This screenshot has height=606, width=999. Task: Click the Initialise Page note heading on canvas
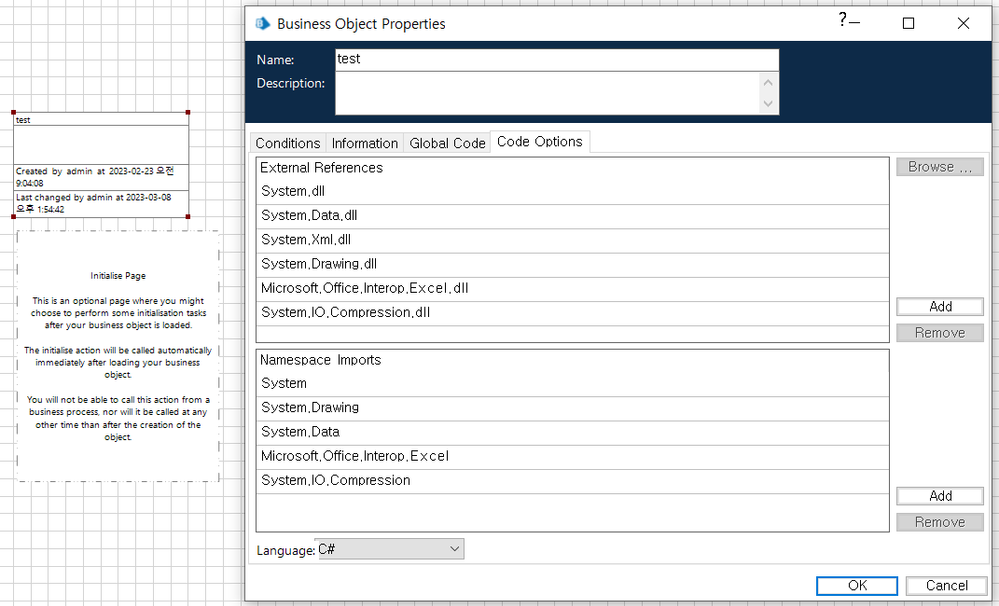pos(118,275)
